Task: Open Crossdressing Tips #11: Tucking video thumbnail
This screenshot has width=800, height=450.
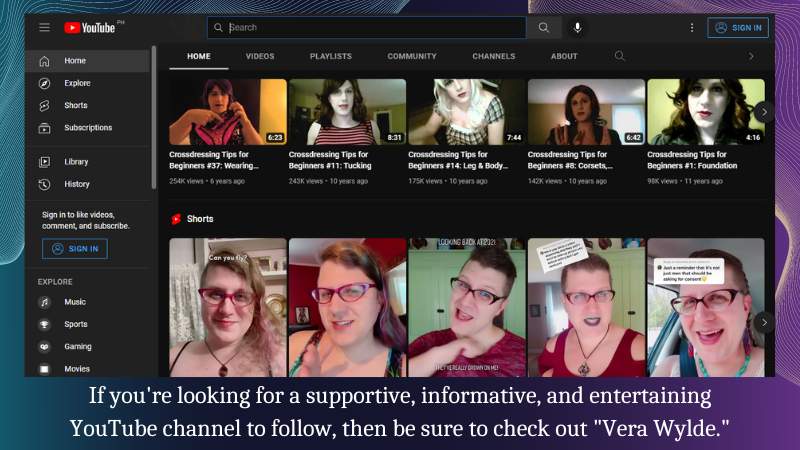Action: tap(347, 112)
